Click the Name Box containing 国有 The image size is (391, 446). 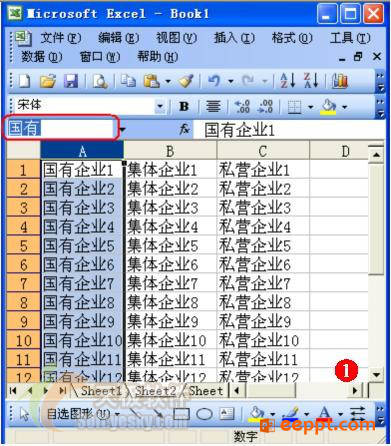click(61, 128)
